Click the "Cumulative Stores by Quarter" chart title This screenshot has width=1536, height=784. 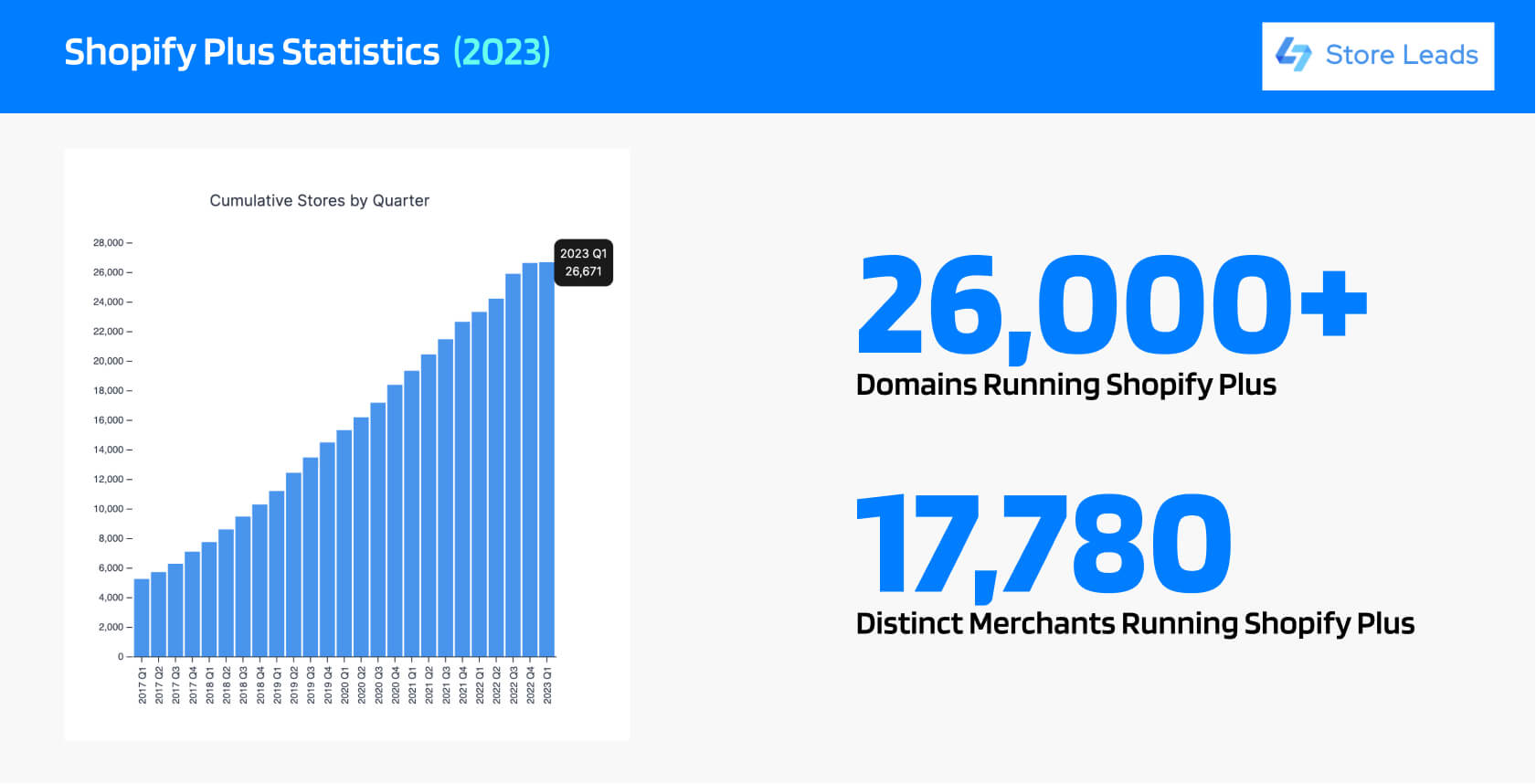pyautogui.click(x=320, y=200)
